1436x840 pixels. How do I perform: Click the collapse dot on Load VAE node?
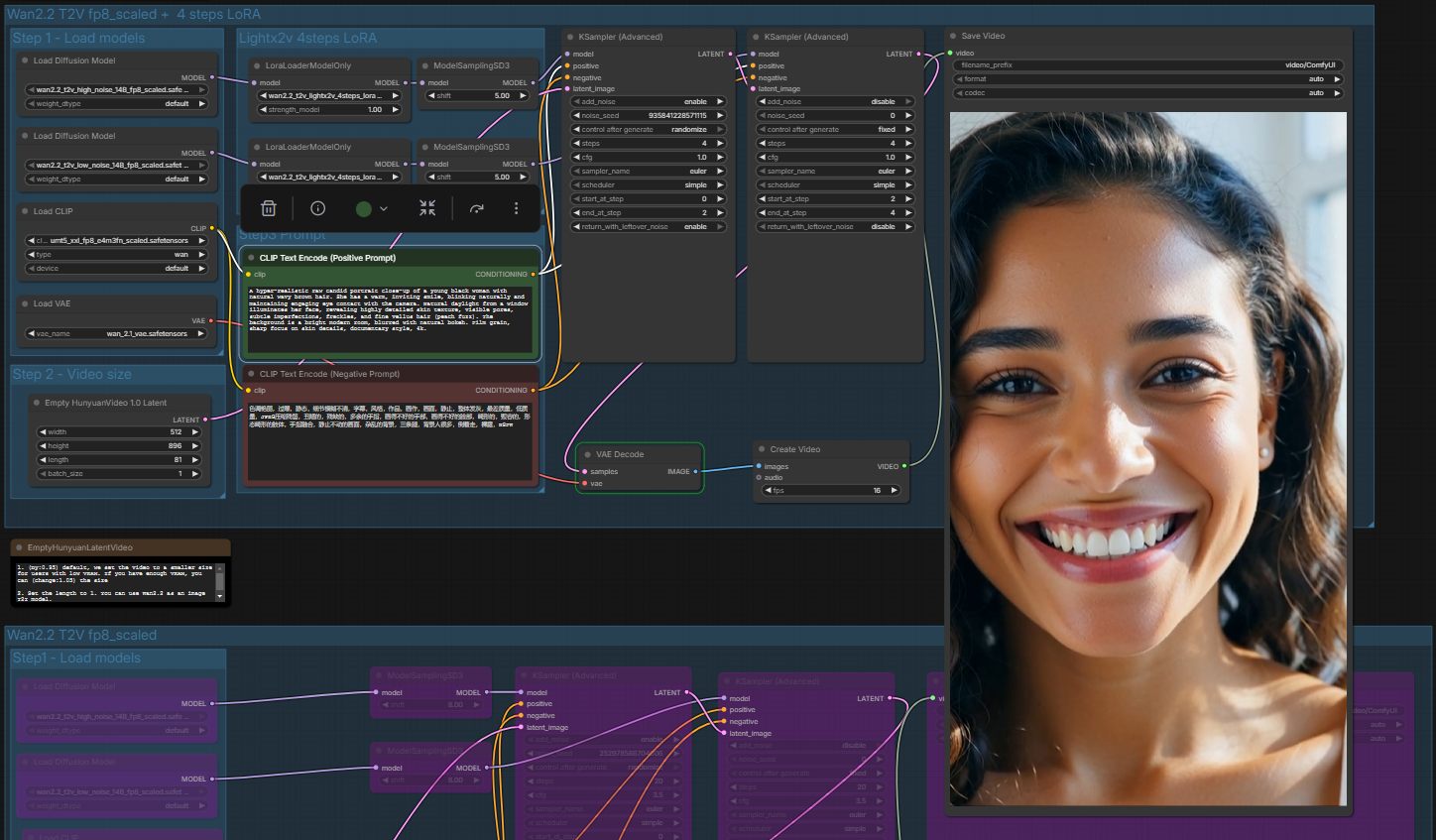pos(25,303)
